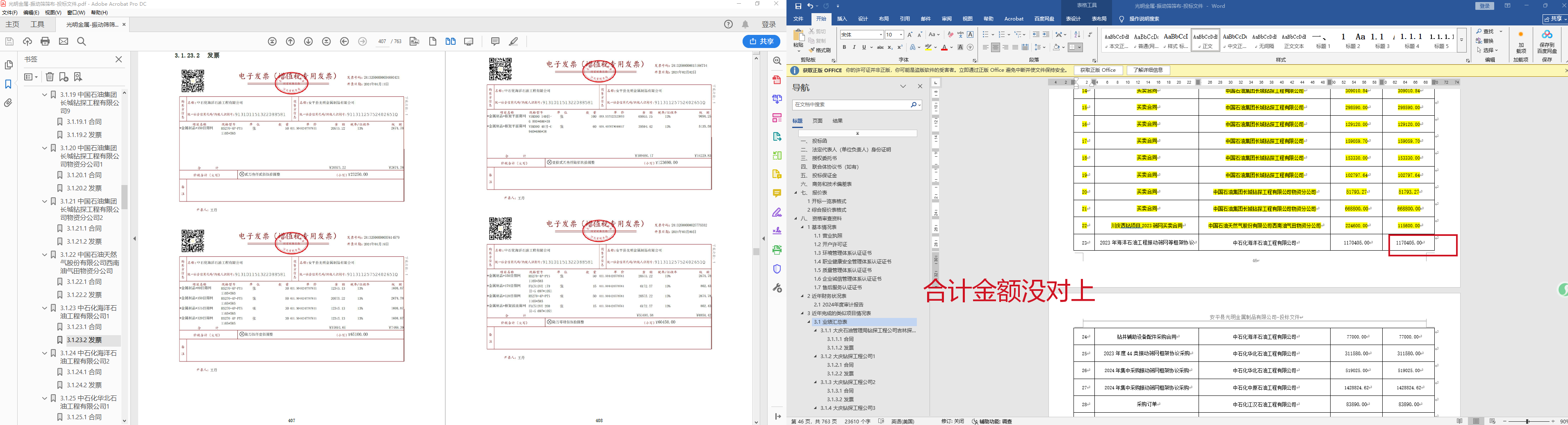Collapse bookmark 3.1.19 中国石油集团长城钻探工程有限公司9

click(44, 95)
